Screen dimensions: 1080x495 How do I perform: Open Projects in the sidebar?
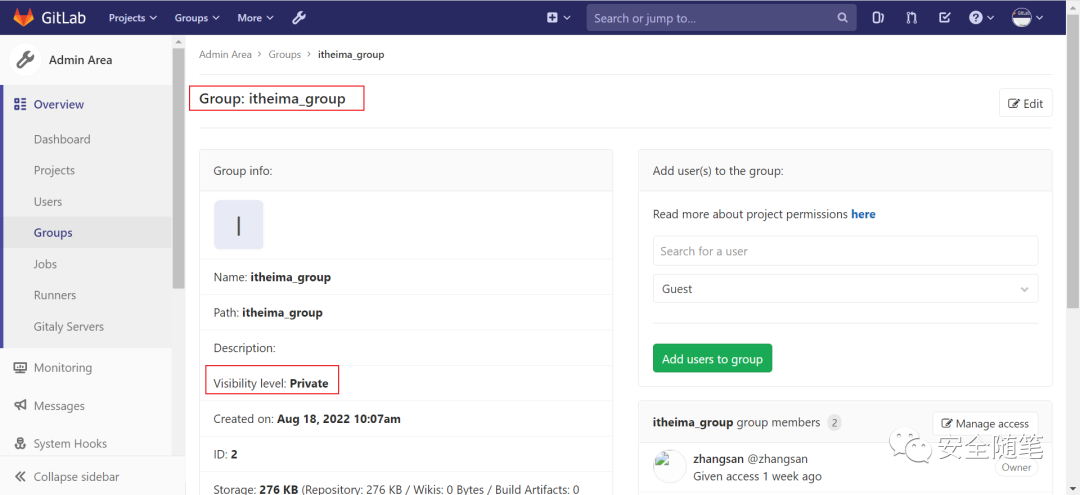click(x=54, y=170)
